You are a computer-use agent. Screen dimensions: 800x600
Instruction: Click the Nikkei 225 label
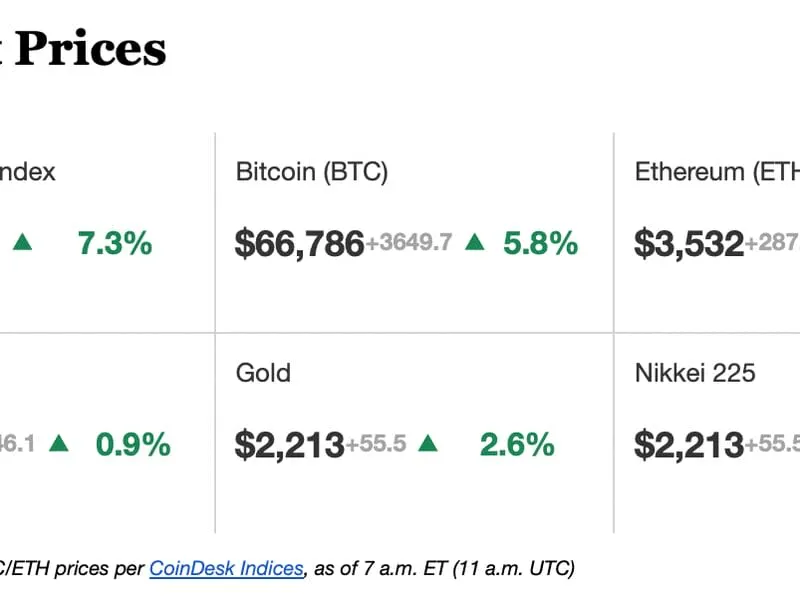(695, 373)
